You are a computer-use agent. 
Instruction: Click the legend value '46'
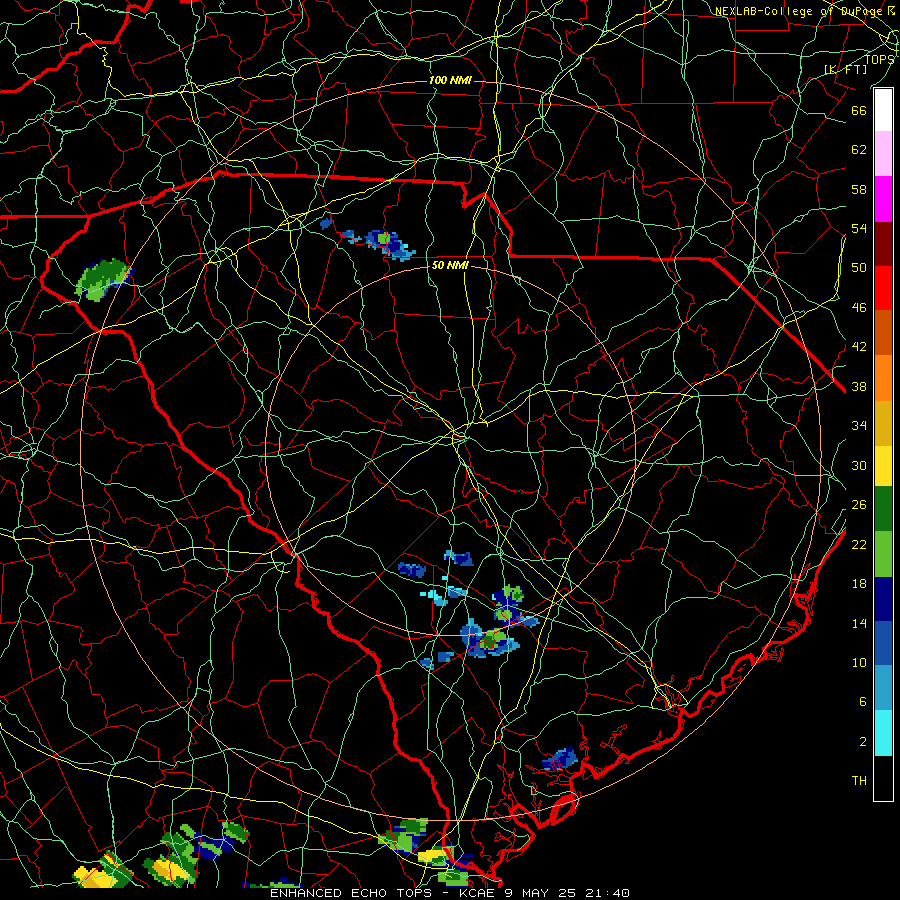(x=859, y=308)
